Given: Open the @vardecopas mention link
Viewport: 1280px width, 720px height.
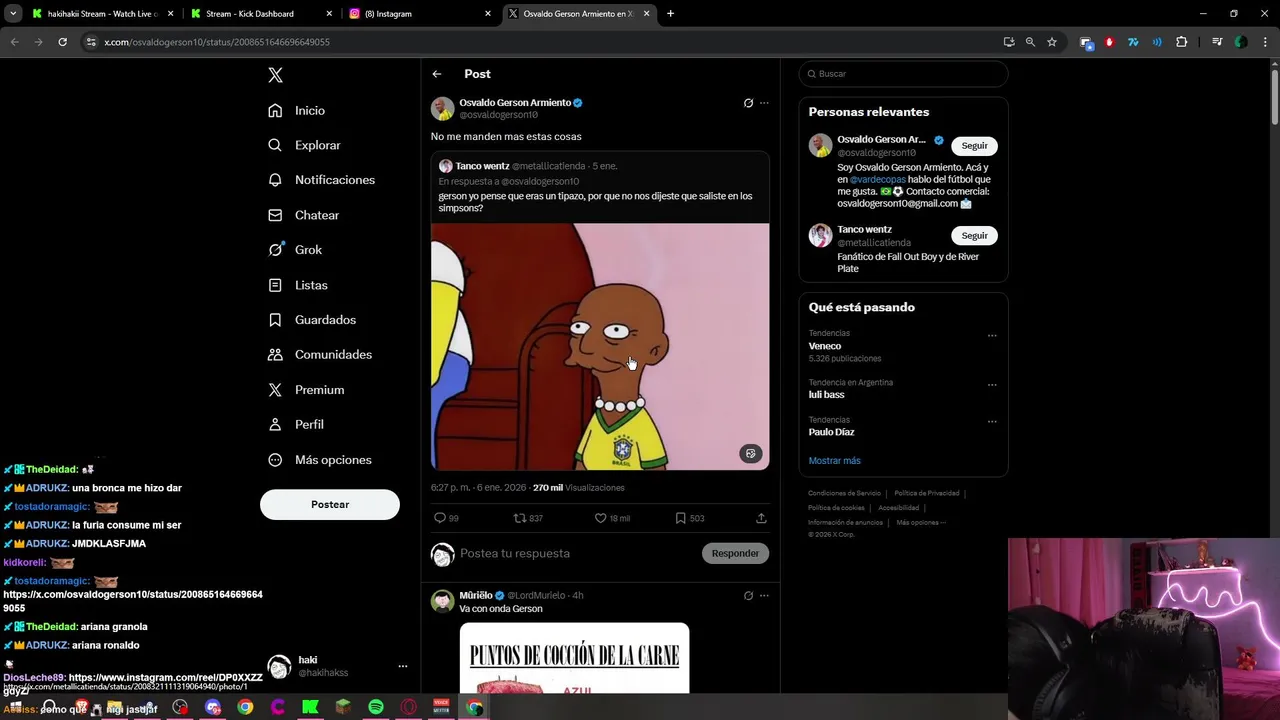Looking at the screenshot, I should (877, 180).
